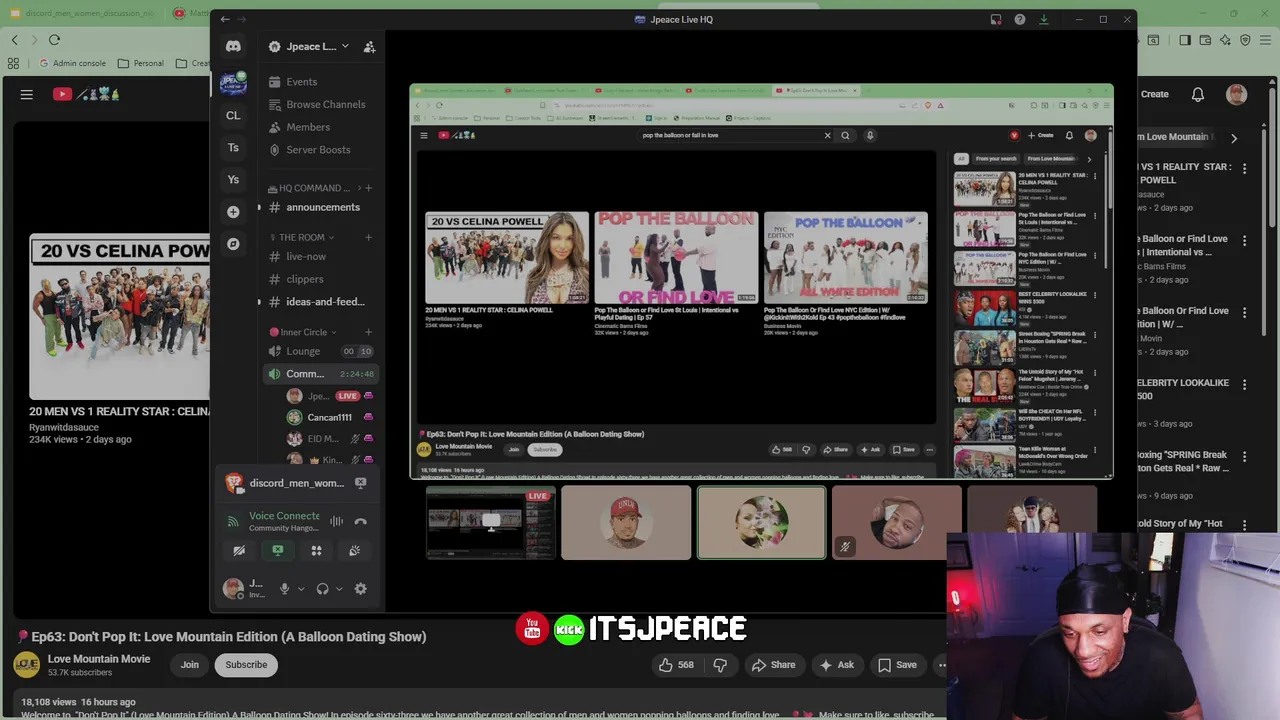
Task: Add channel to Inner Circle category
Action: click(368, 332)
